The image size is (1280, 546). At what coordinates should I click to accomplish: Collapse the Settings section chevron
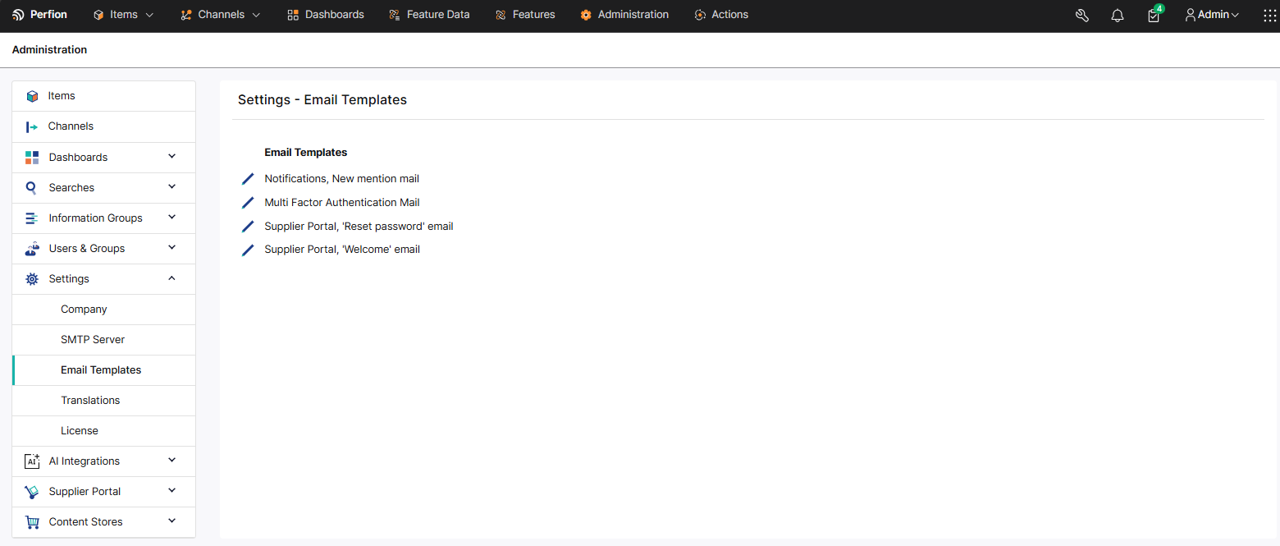tap(172, 278)
